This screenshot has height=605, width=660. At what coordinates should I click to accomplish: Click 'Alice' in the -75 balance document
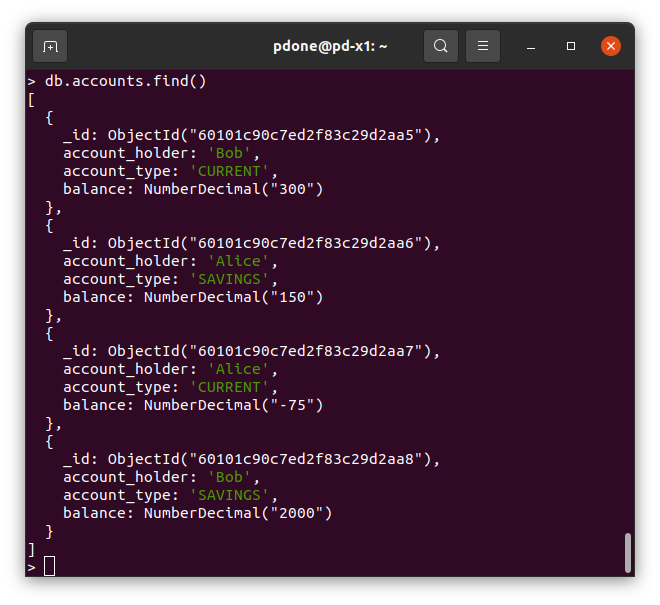pos(238,369)
